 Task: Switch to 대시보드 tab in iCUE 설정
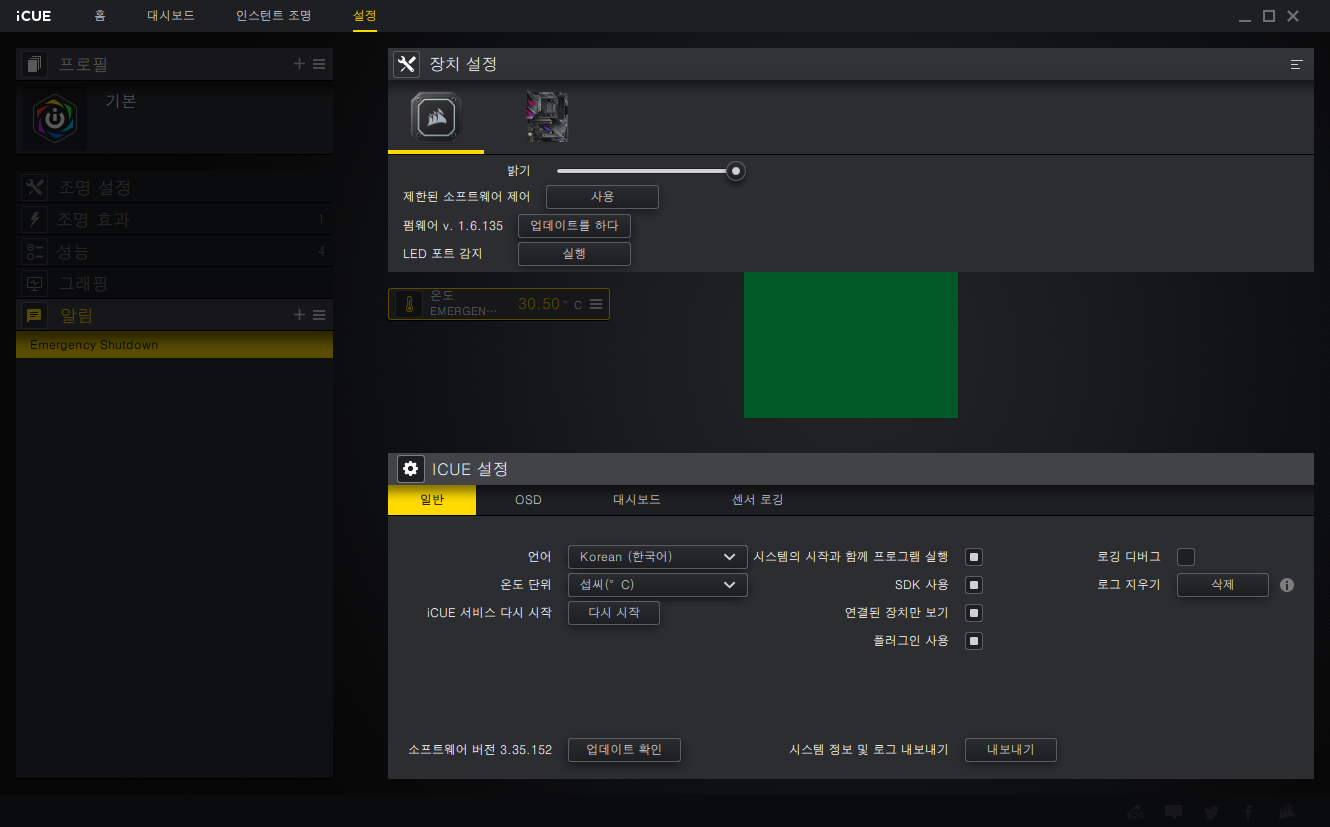[637, 500]
